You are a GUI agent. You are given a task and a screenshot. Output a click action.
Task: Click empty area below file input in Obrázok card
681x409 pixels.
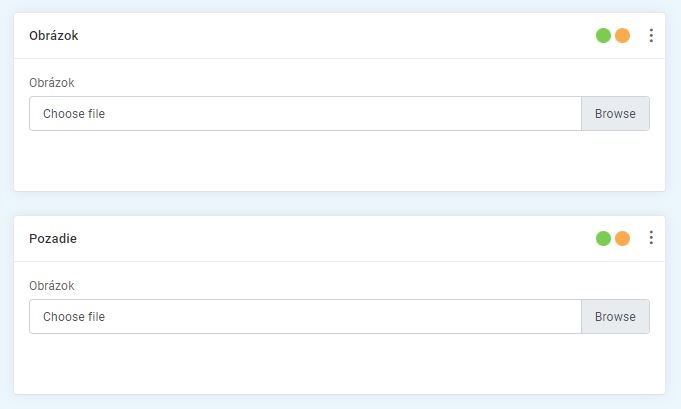(339, 162)
